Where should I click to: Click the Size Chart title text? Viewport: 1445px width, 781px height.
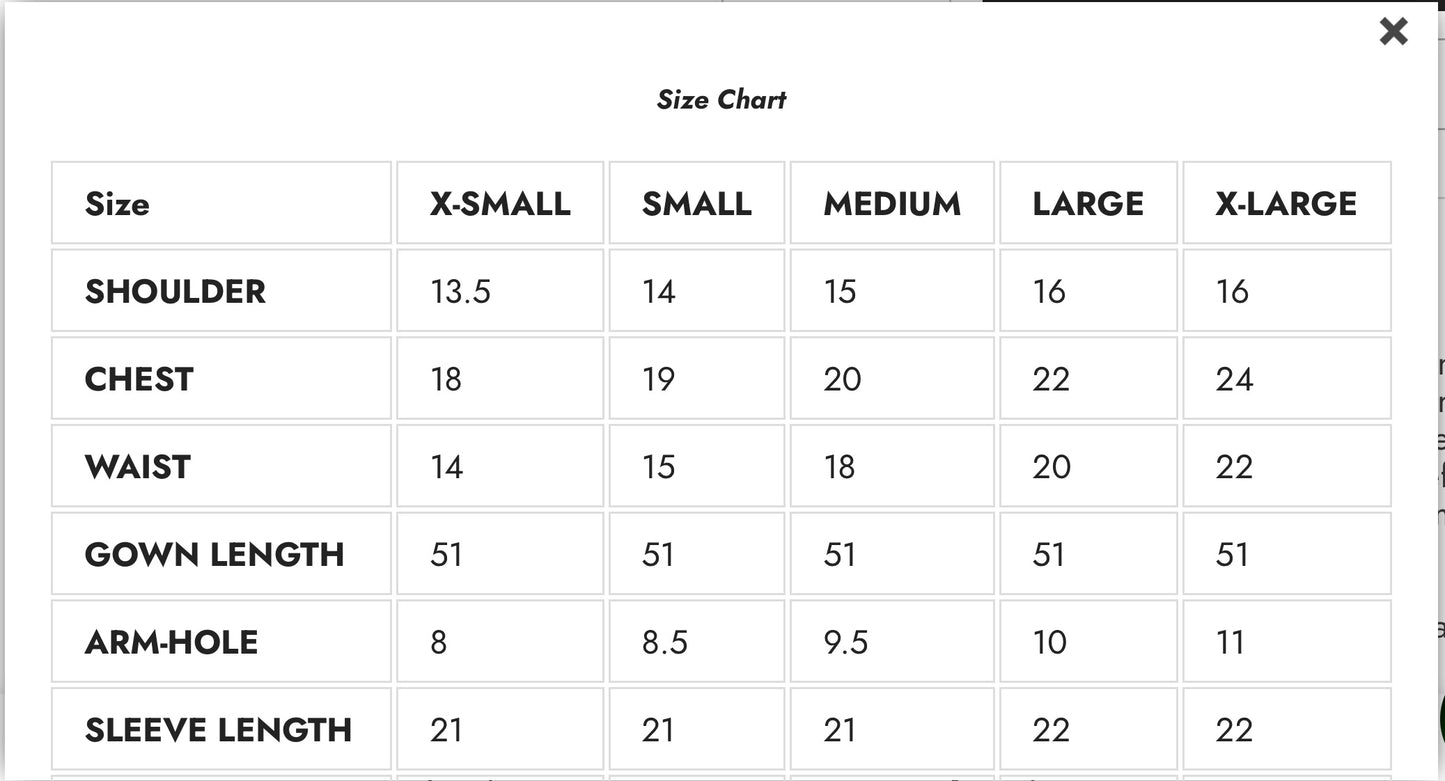[721, 100]
